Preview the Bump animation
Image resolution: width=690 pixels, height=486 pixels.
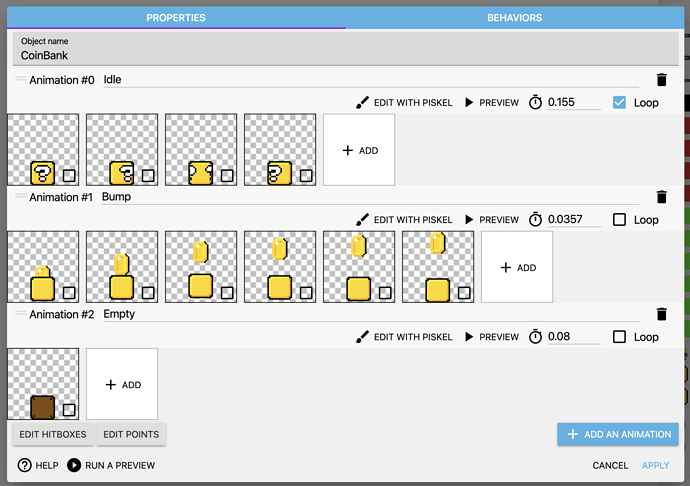pyautogui.click(x=492, y=220)
